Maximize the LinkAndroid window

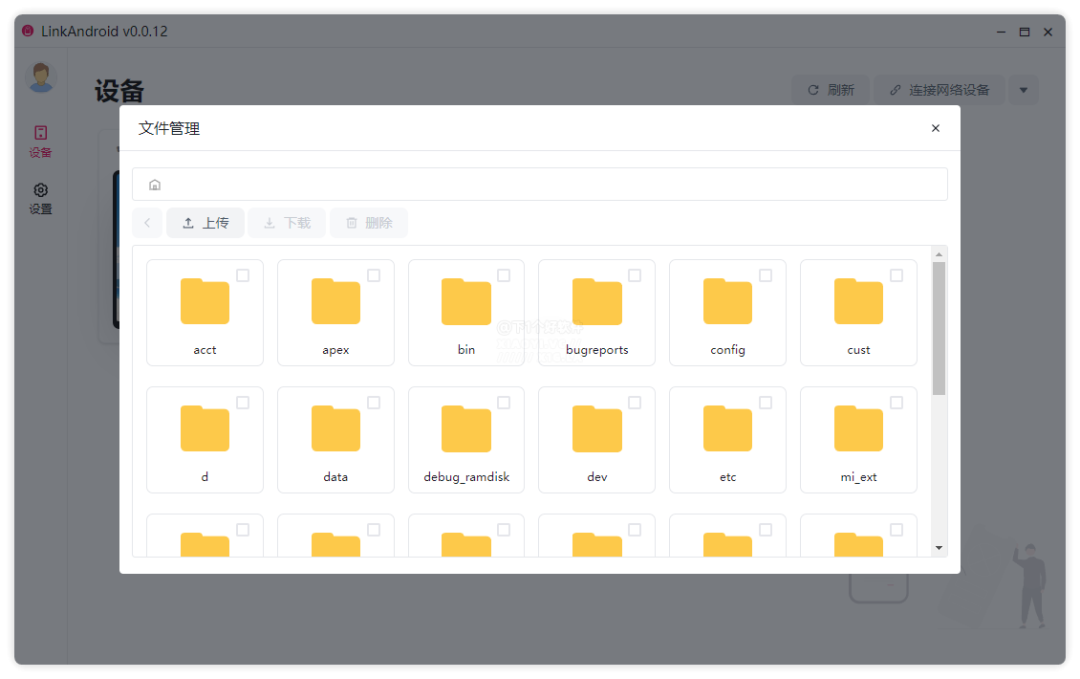click(1024, 32)
